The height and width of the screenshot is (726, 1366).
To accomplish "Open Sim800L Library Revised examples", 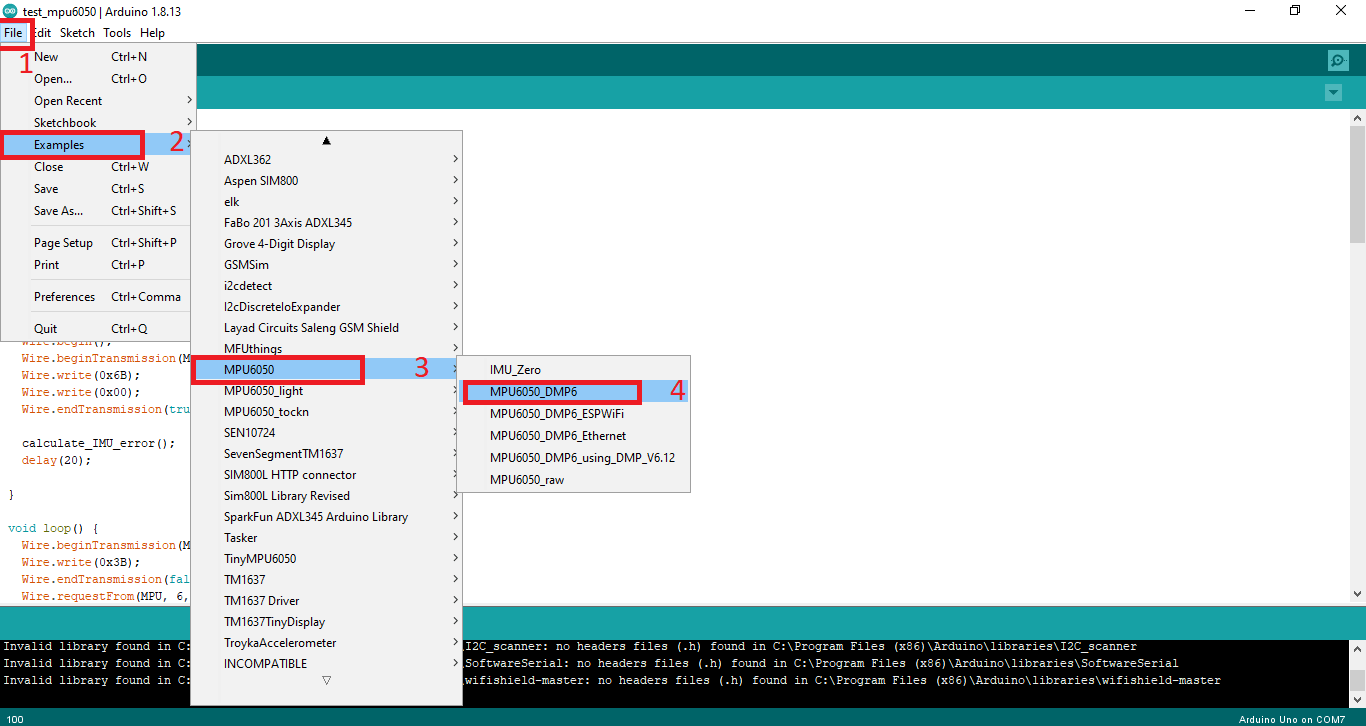I will pyautogui.click(x=326, y=496).
